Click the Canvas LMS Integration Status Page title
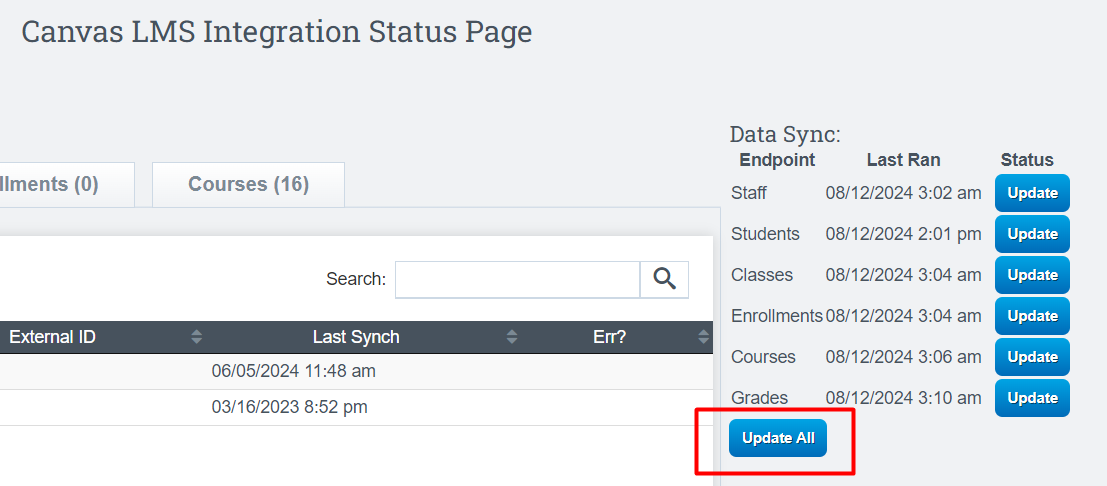Viewport: 1107px width, 486px height. [277, 32]
